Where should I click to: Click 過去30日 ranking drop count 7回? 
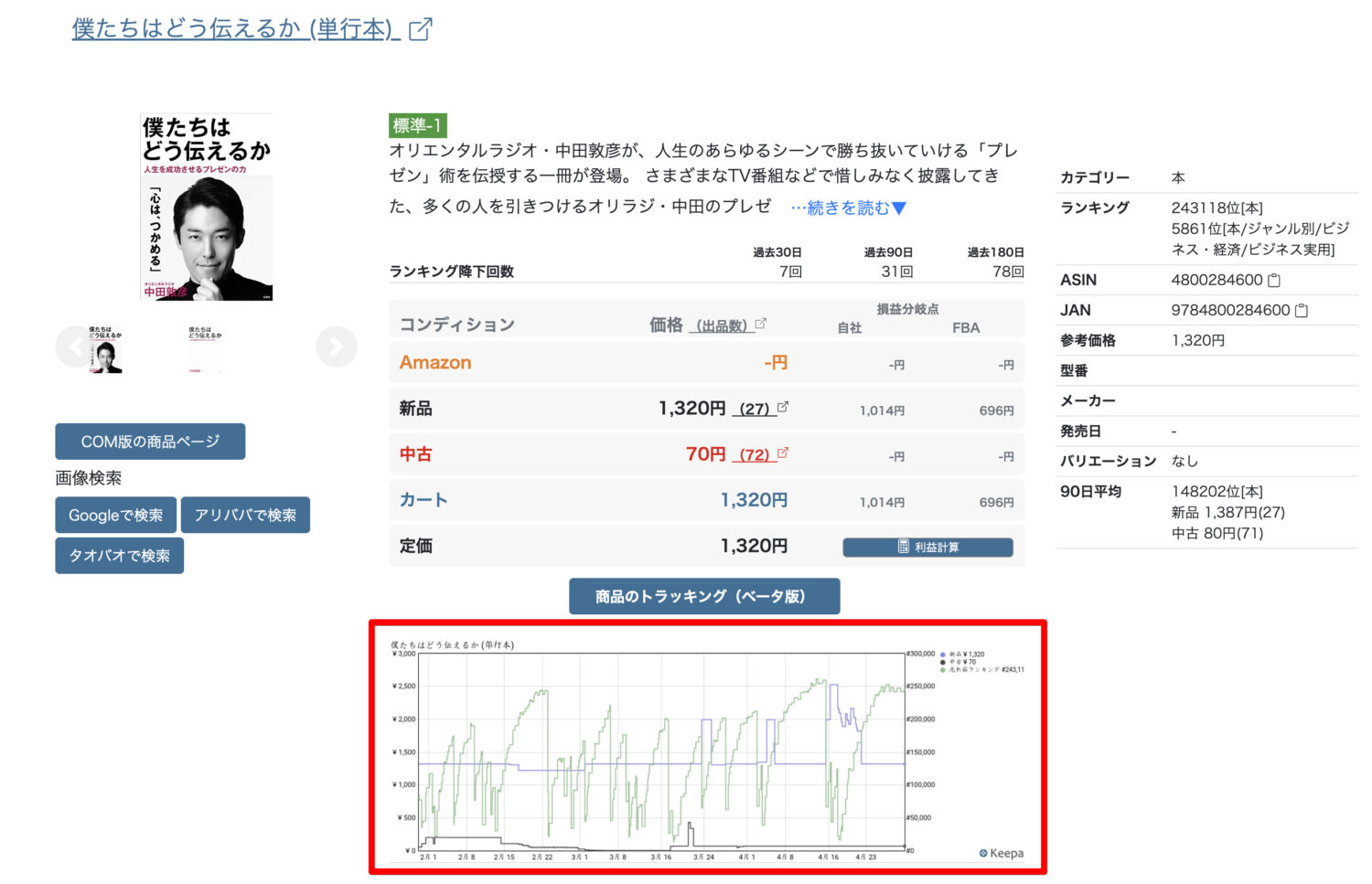(x=790, y=272)
